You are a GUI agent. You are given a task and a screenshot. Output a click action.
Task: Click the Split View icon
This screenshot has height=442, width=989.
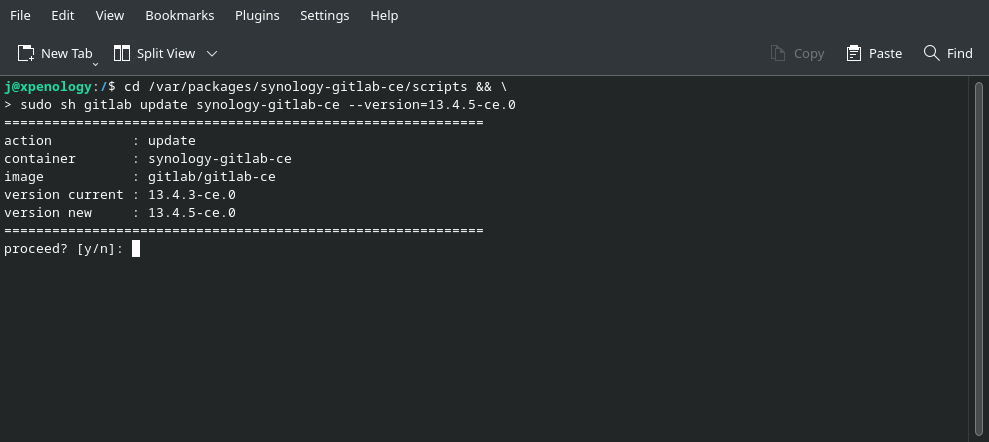tap(122, 54)
